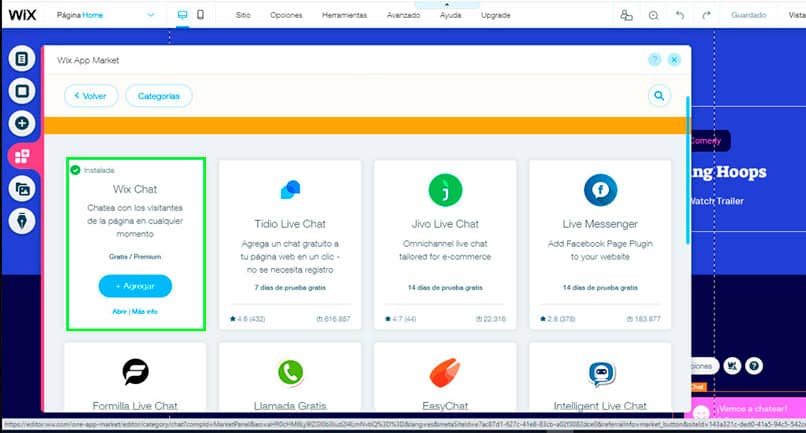
Task: Switch to mobile editor view
Action: pos(200,15)
